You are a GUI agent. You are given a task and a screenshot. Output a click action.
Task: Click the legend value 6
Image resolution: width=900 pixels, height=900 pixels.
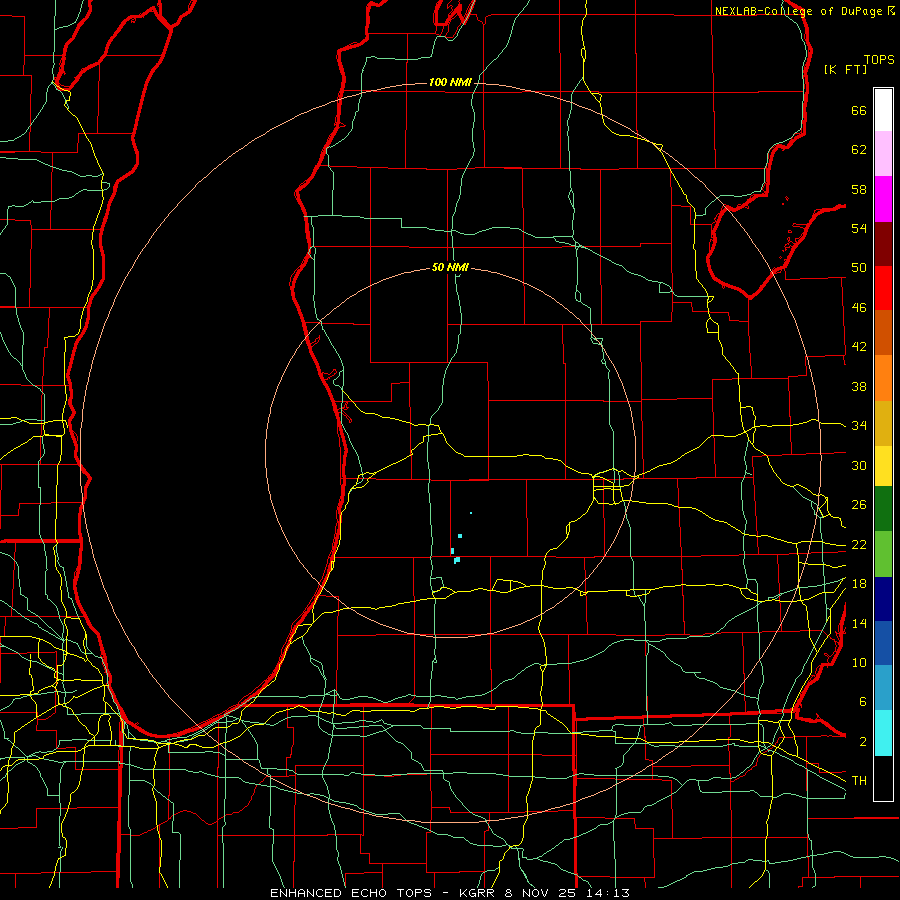863,702
